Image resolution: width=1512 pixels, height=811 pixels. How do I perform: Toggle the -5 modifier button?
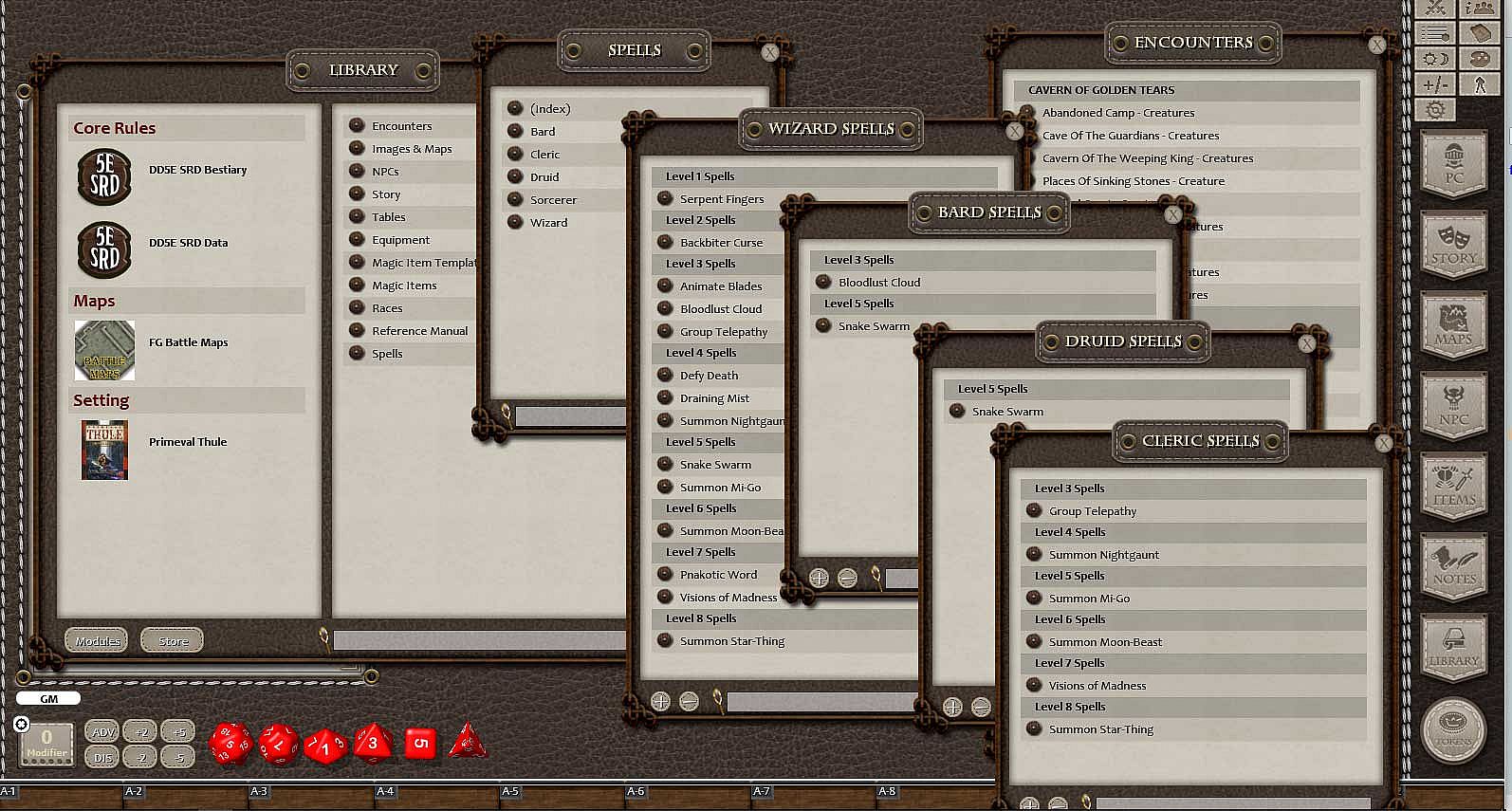[178, 757]
